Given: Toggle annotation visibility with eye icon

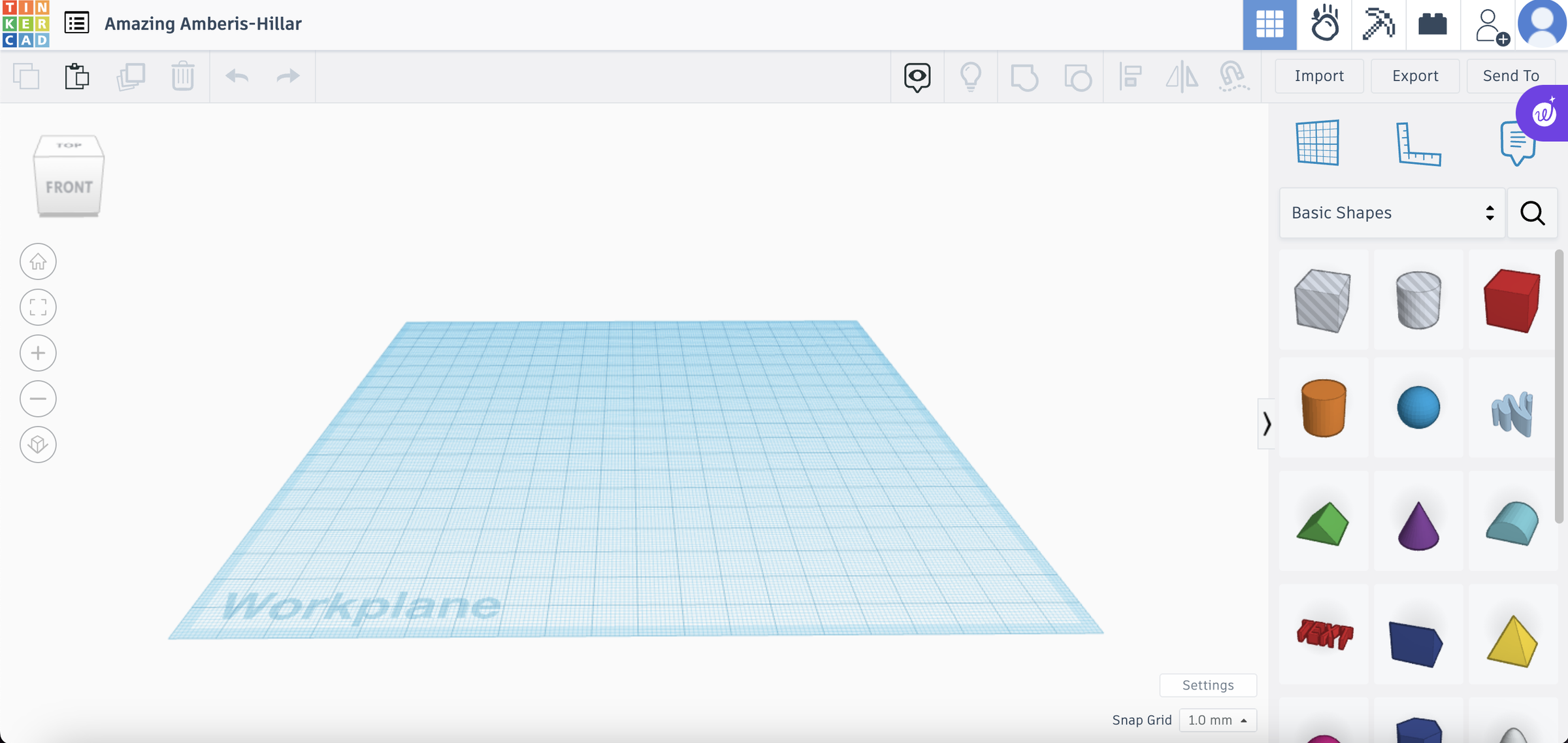Looking at the screenshot, I should 917,76.
